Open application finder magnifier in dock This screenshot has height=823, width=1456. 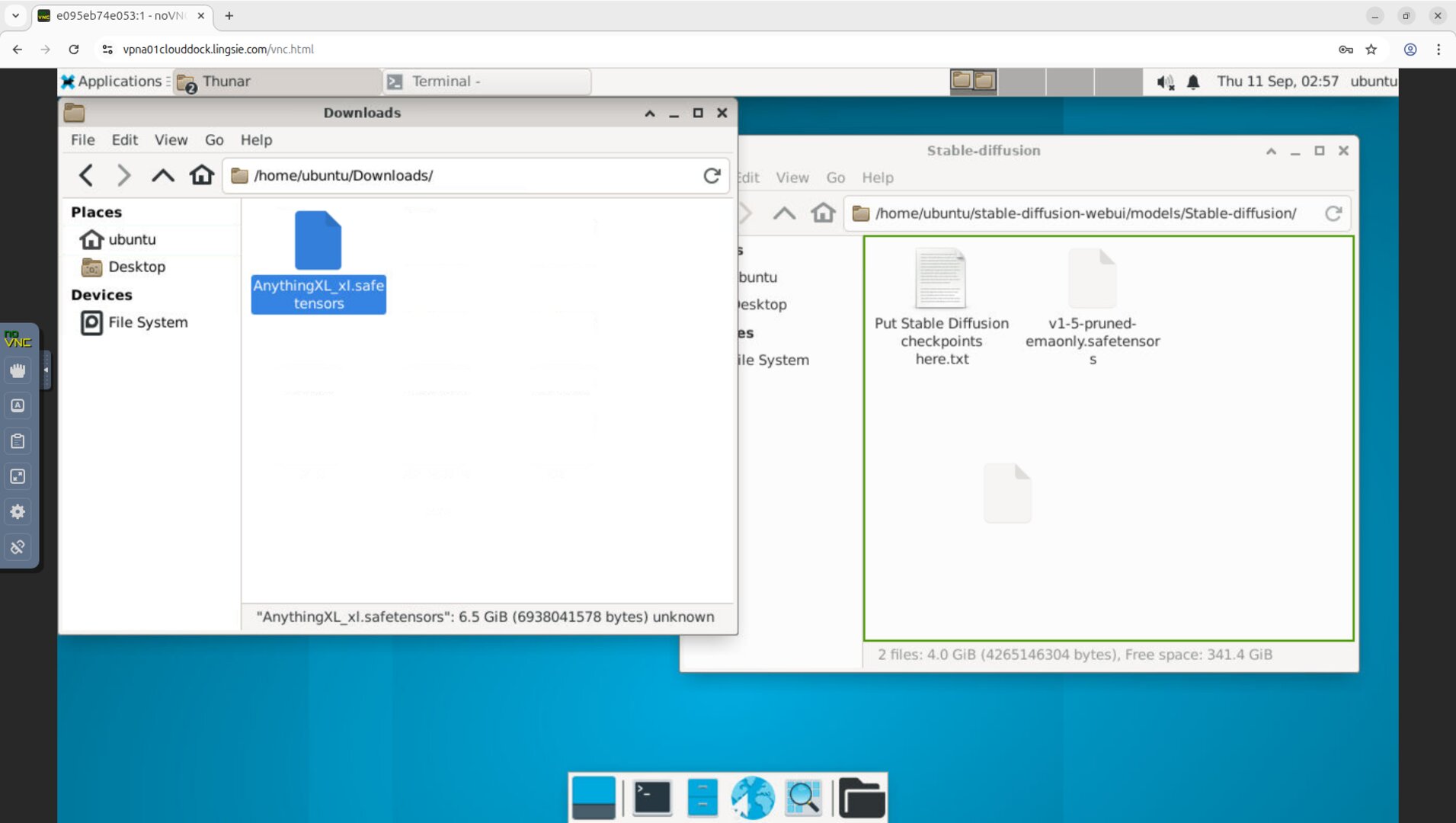(x=803, y=797)
